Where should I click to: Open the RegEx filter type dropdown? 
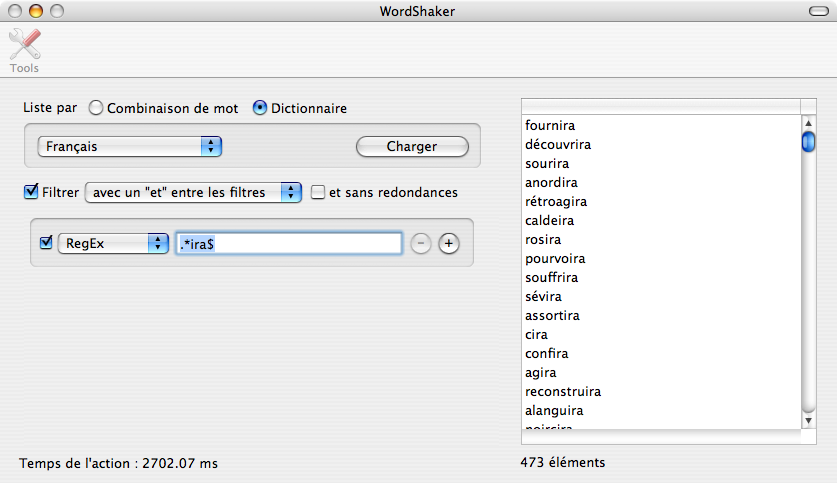pyautogui.click(x=113, y=243)
